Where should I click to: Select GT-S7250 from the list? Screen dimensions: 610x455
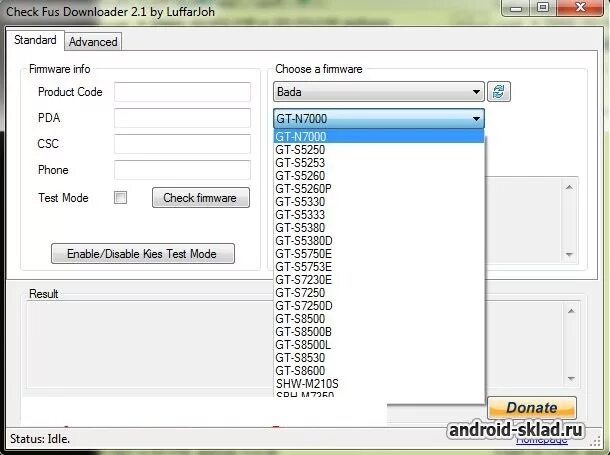tap(379, 293)
